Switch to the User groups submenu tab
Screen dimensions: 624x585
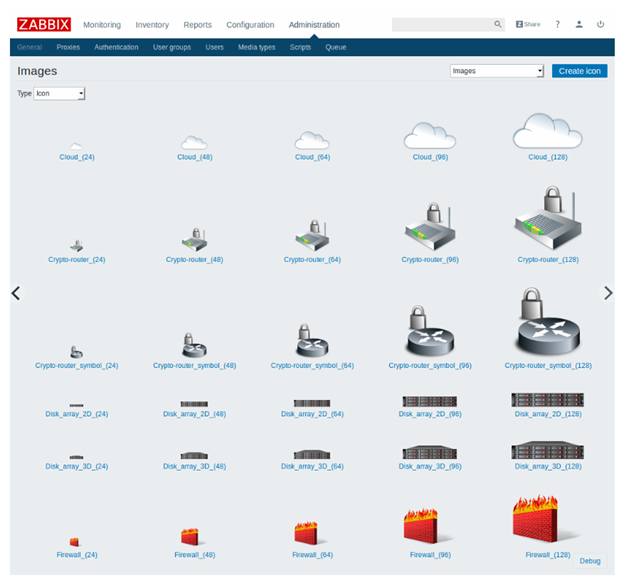172,47
